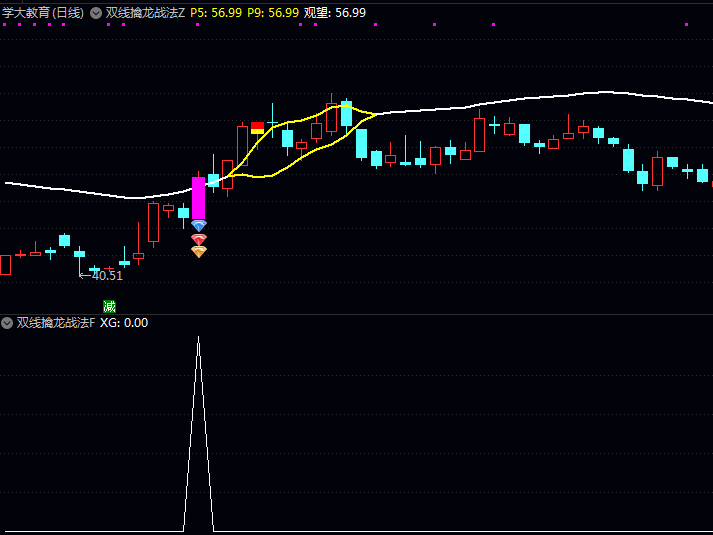
Task: Select the rightmost cyan candlestick
Action: tap(702, 175)
